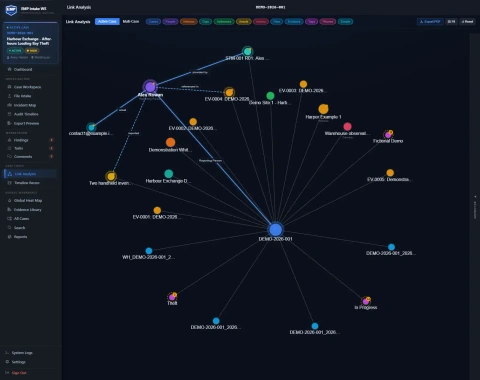
Task: Select the green Demo Site 1 node
Action: coord(270,96)
